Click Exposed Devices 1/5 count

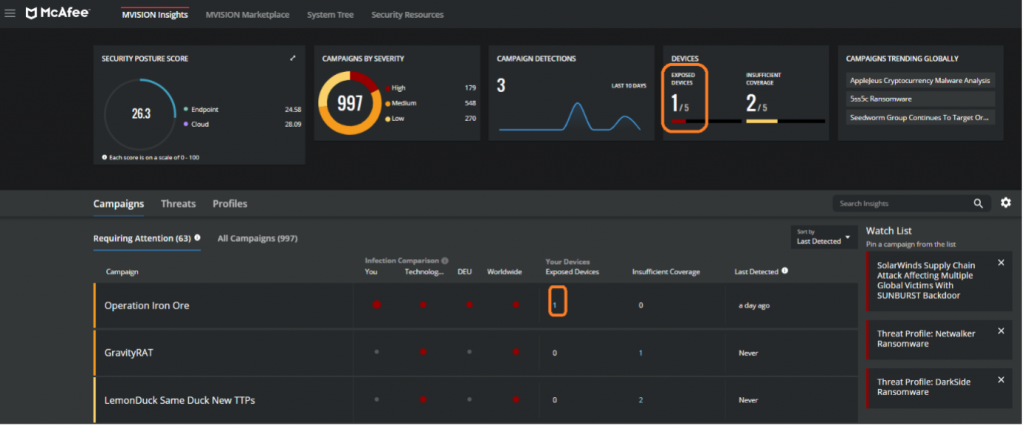[x=681, y=103]
